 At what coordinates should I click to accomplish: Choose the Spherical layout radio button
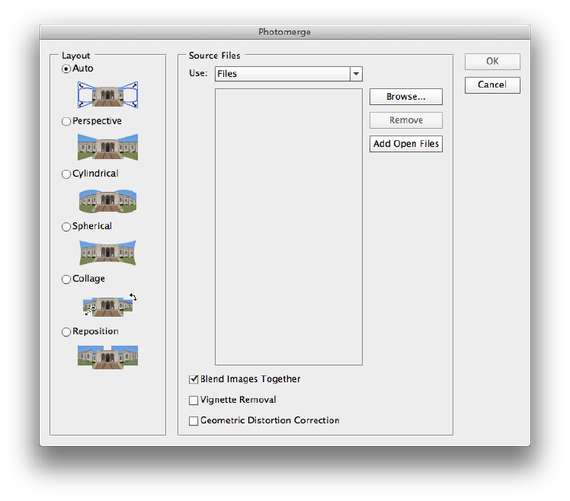pos(66,227)
